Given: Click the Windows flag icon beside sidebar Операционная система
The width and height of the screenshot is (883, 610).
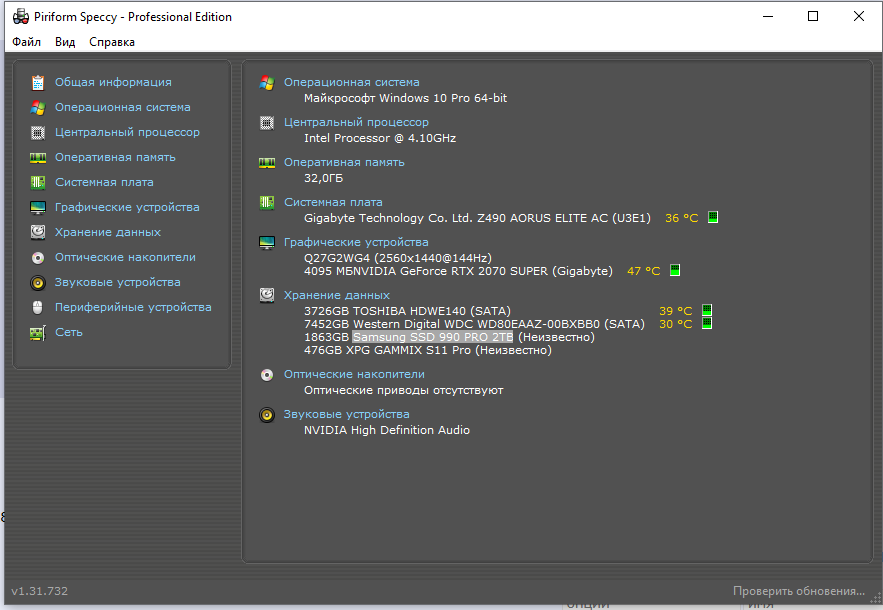Looking at the screenshot, I should click(x=38, y=107).
